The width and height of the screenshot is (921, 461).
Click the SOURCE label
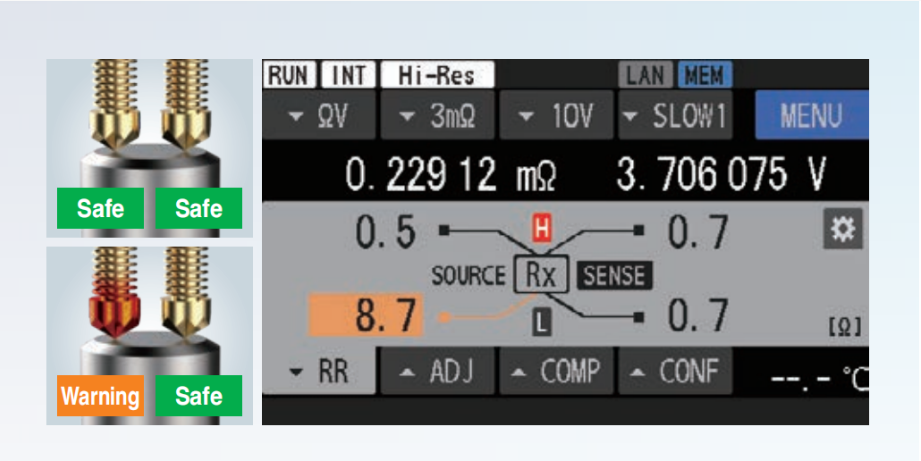[468, 275]
